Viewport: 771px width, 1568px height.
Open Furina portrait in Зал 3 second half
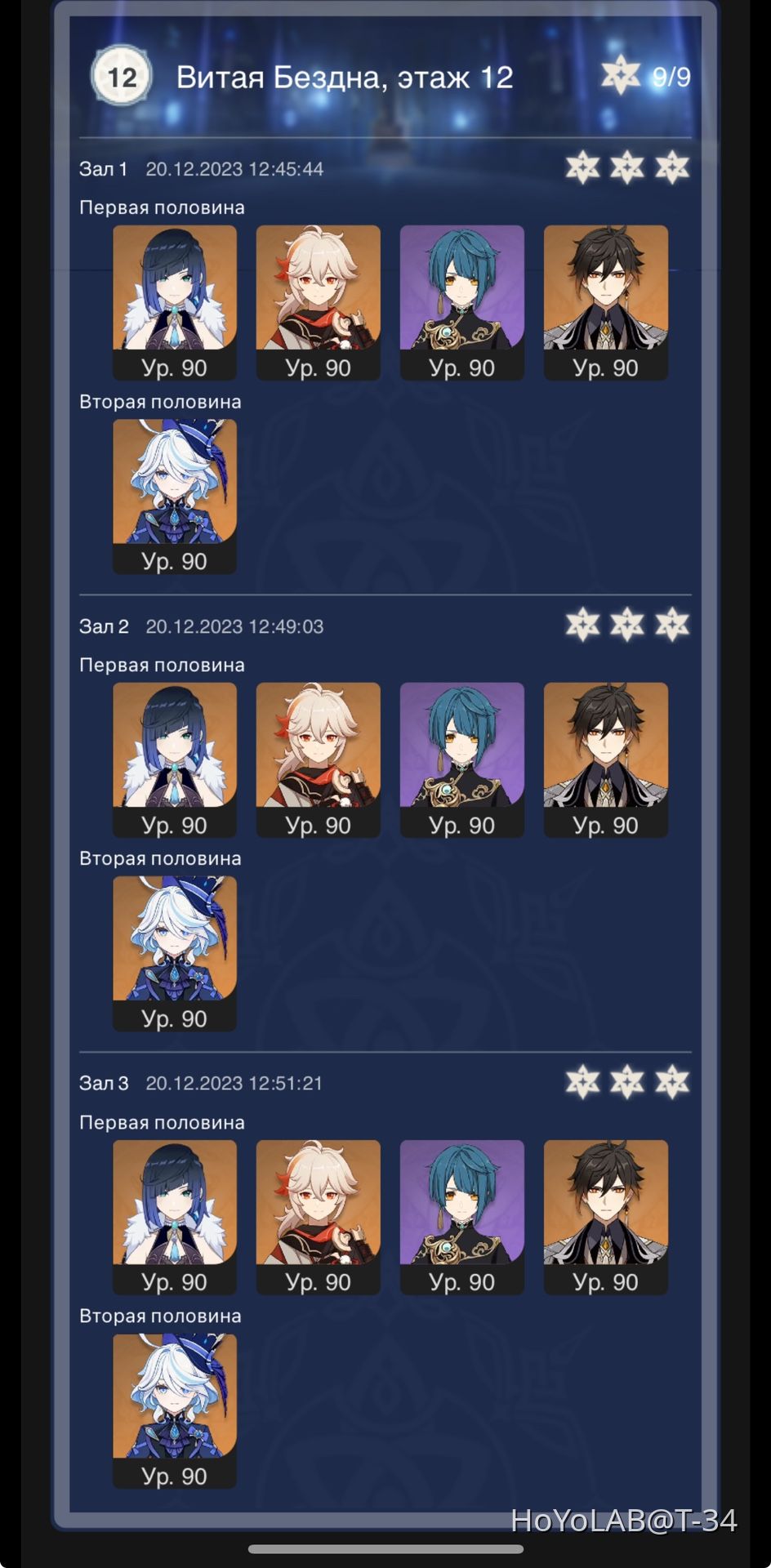tap(175, 1411)
